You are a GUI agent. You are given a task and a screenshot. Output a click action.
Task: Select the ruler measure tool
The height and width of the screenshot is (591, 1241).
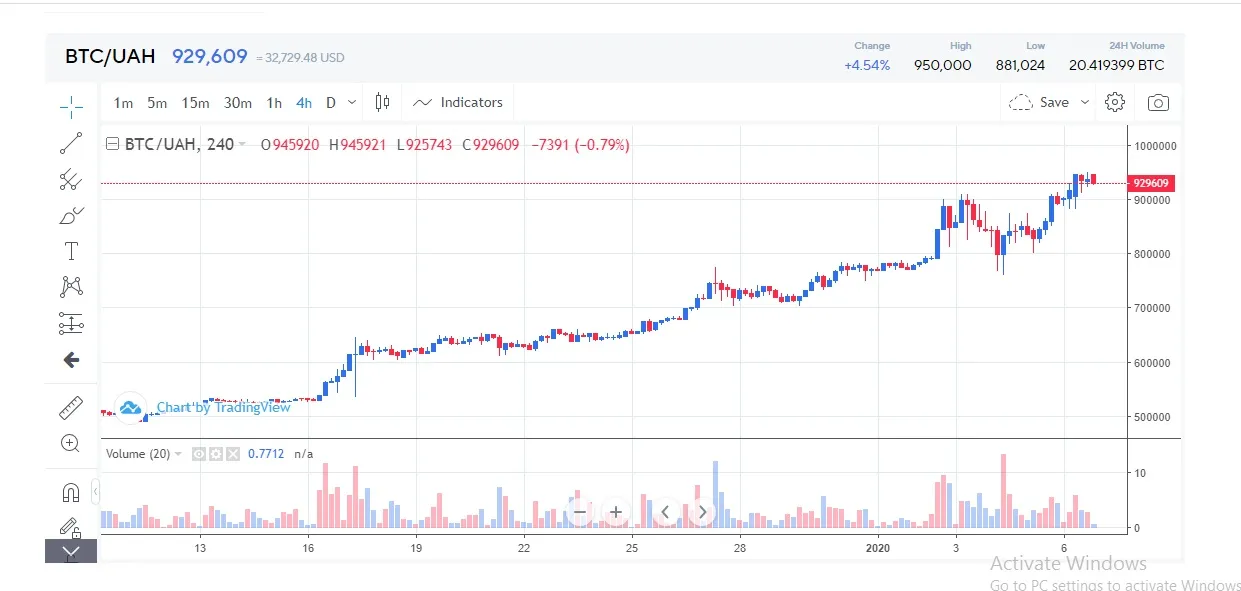71,407
